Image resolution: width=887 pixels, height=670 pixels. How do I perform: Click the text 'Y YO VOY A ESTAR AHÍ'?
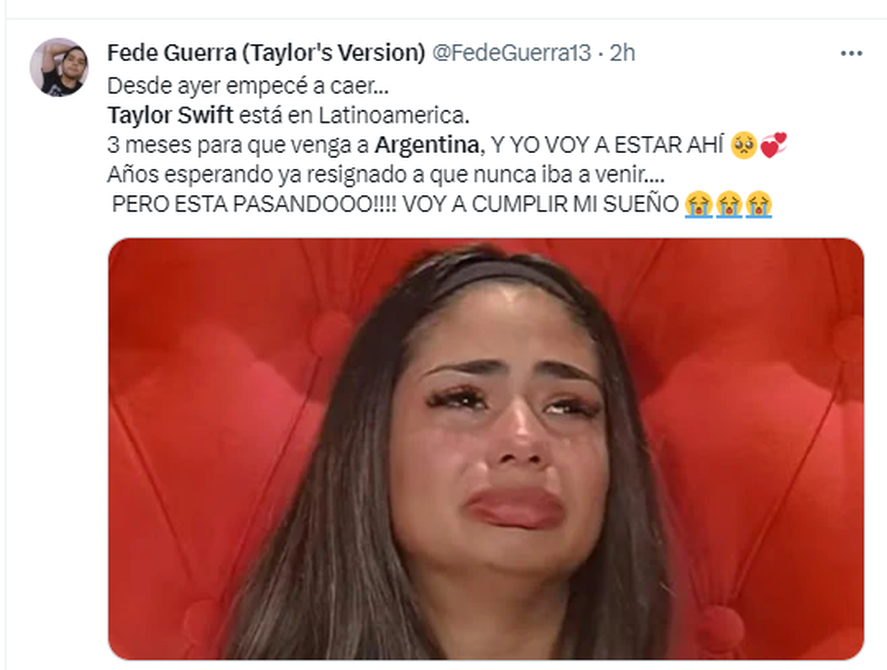607,145
